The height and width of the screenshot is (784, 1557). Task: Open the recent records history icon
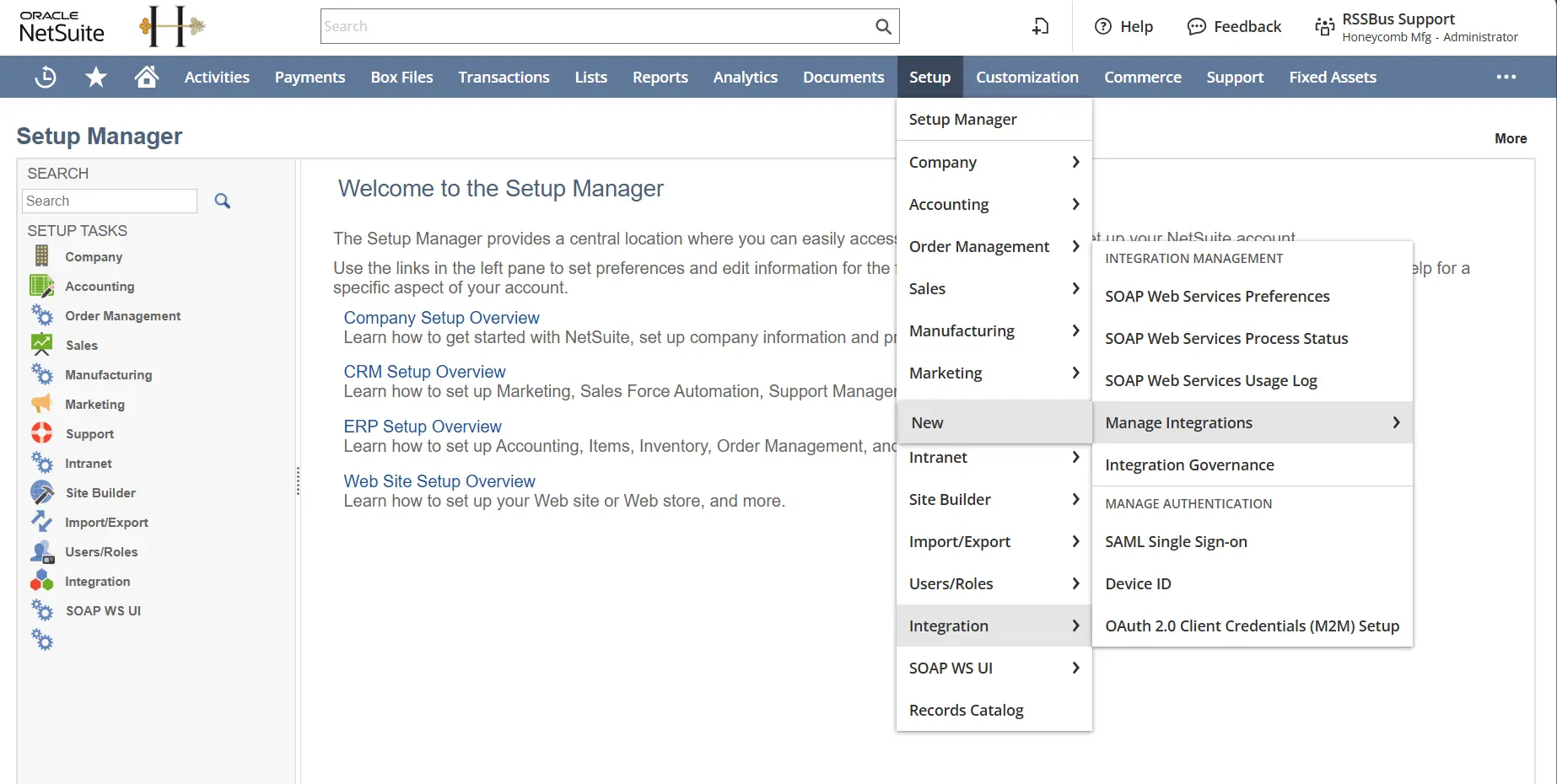(x=46, y=77)
